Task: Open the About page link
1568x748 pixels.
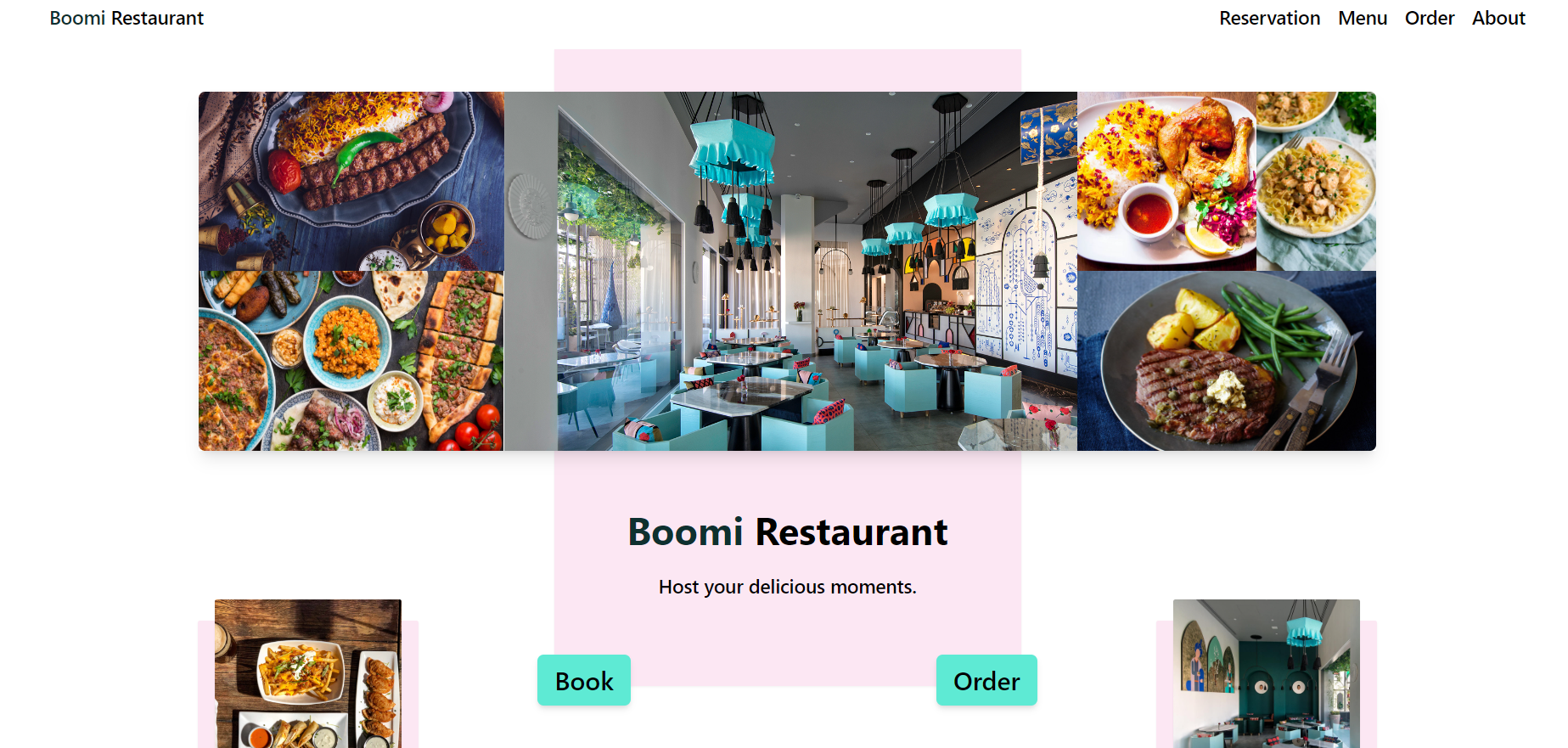Action: click(x=1498, y=18)
